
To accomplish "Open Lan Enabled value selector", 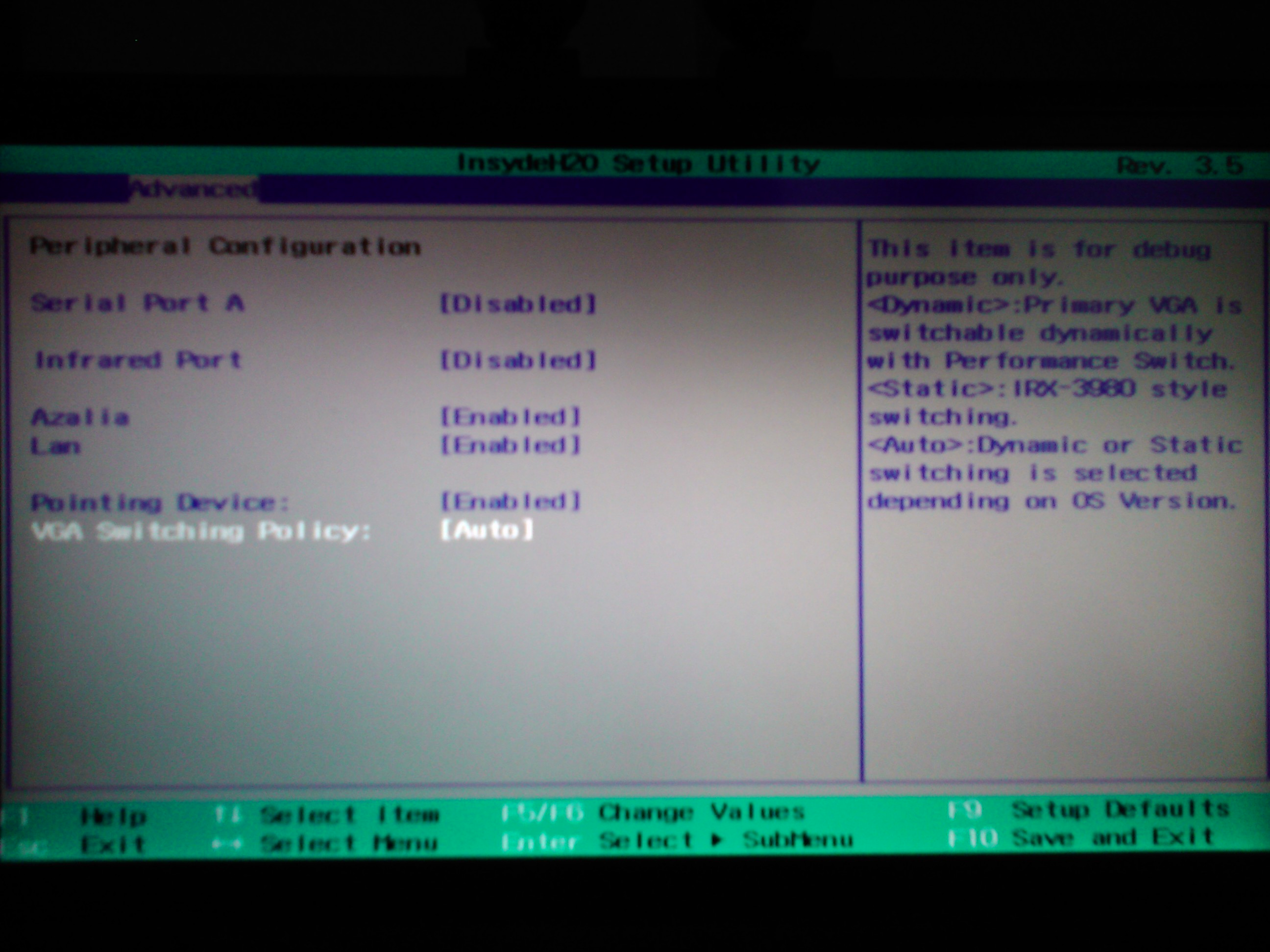I will (x=511, y=445).
